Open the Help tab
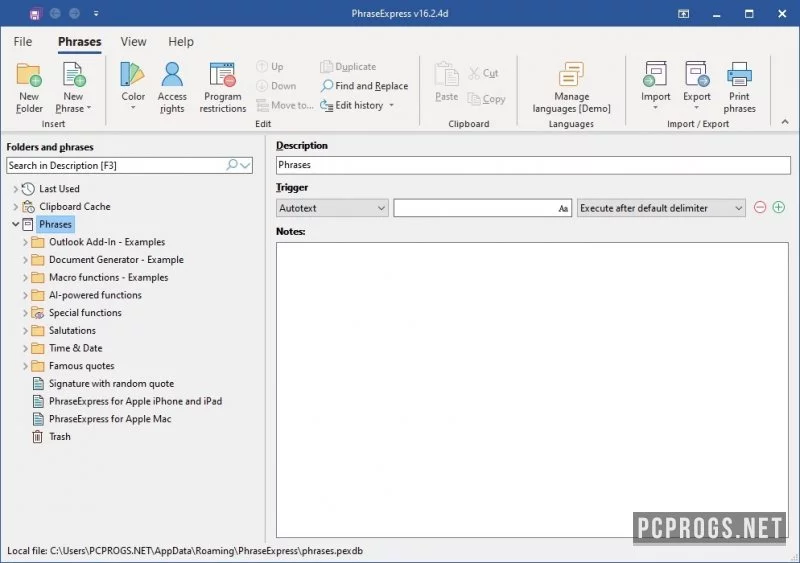Screen dimensions: 800x563 (x=181, y=41)
